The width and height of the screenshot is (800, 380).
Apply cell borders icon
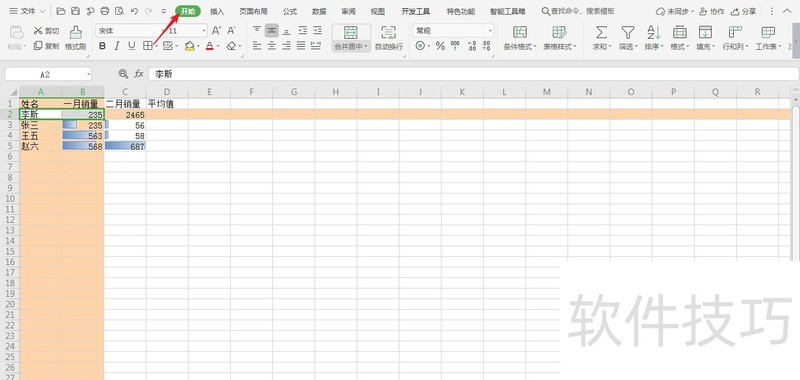147,46
